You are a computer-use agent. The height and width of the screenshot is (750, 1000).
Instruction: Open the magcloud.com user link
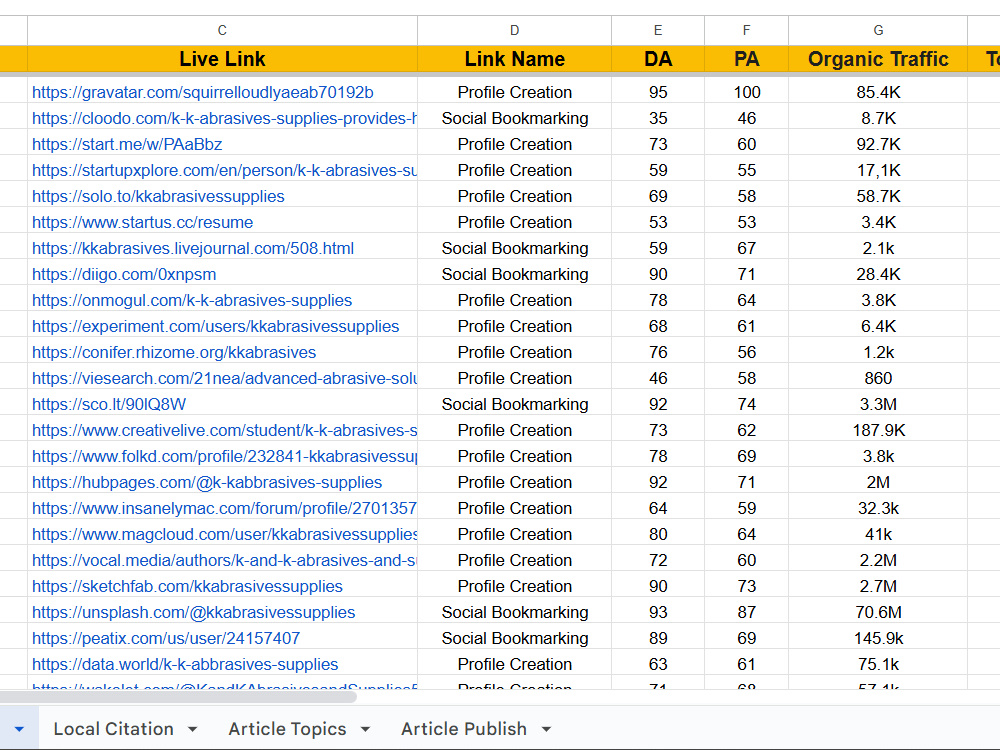[224, 534]
